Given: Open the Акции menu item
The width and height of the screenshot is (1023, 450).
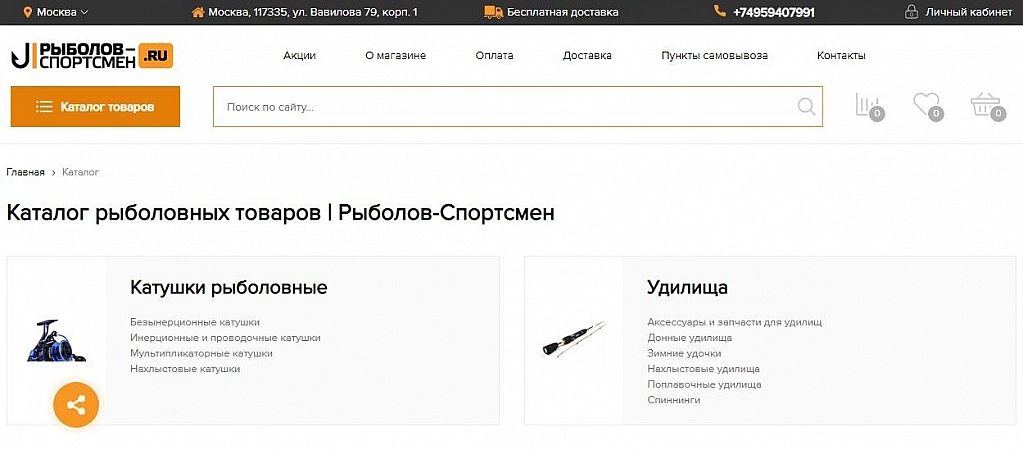Looking at the screenshot, I should [299, 56].
